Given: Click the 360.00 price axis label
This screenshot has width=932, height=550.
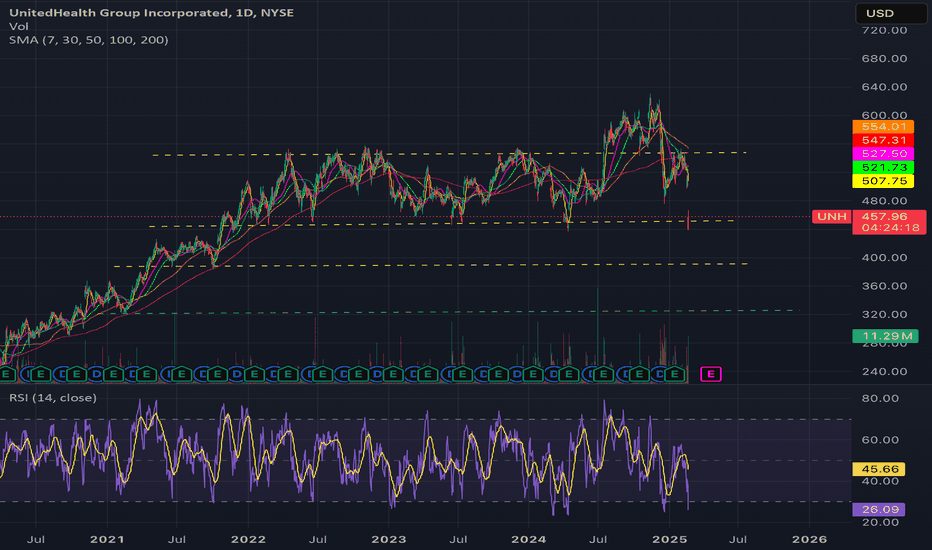Looking at the screenshot, I should point(884,286).
